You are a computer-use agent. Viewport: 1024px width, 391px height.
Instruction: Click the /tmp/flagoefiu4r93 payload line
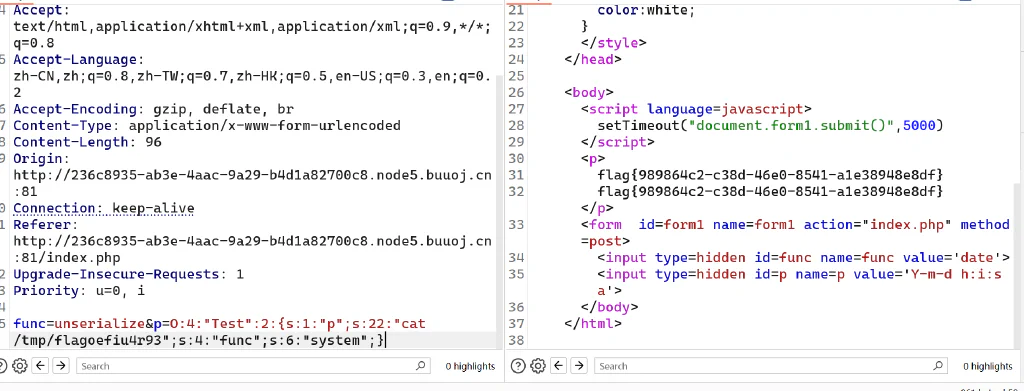click(x=199, y=340)
